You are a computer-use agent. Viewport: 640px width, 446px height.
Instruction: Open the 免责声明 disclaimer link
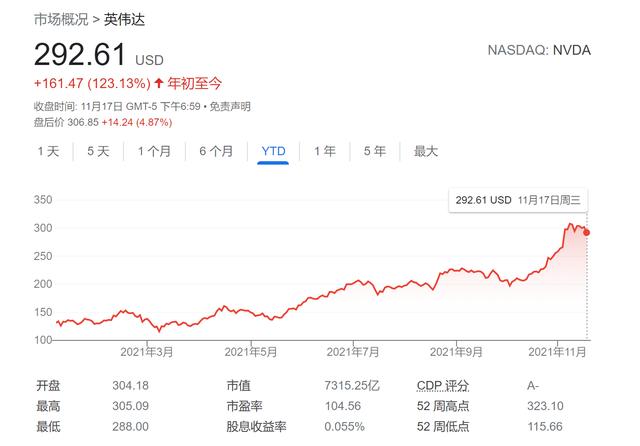click(230, 107)
